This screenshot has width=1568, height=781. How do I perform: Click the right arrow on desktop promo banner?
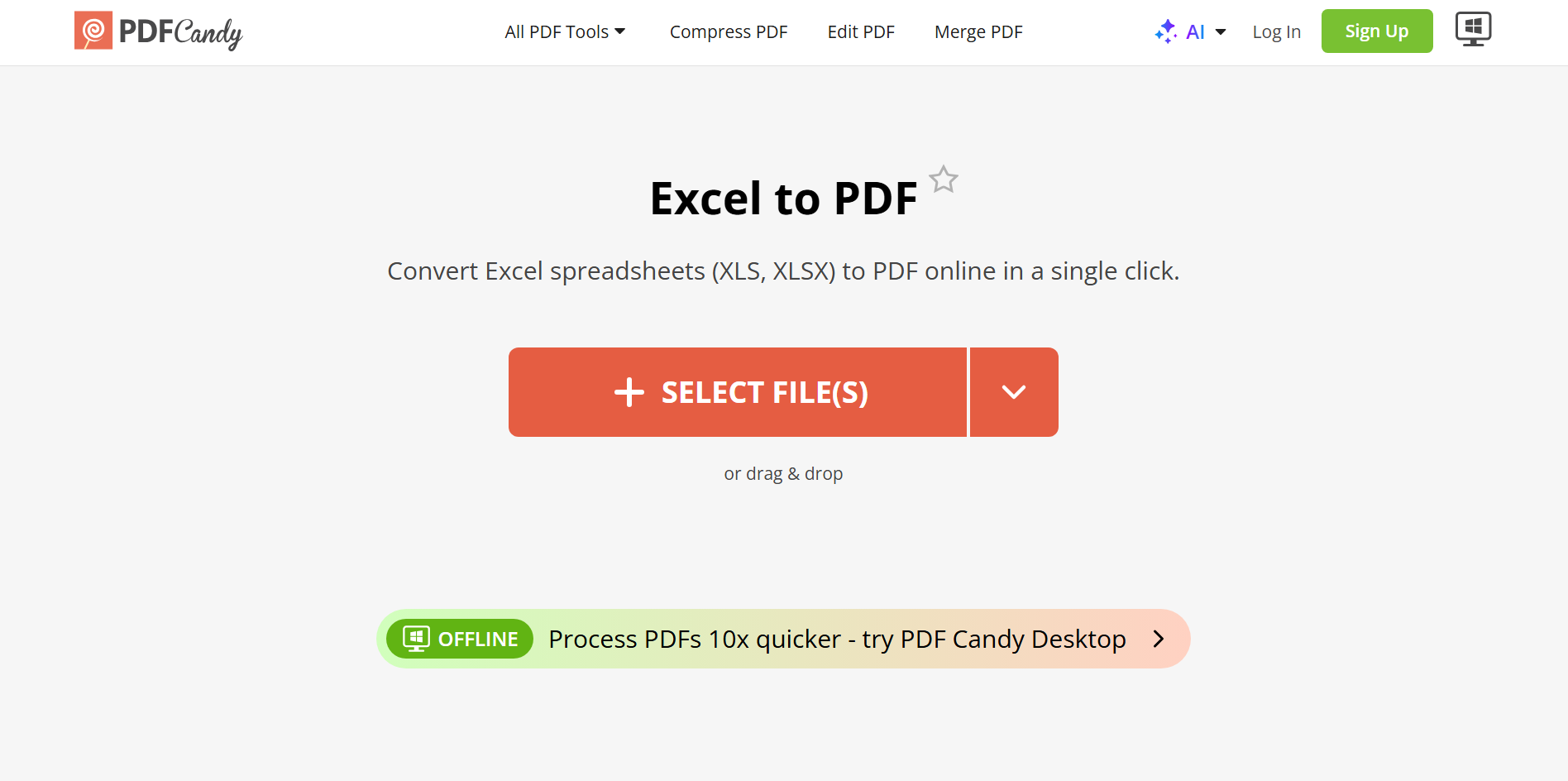[1159, 639]
